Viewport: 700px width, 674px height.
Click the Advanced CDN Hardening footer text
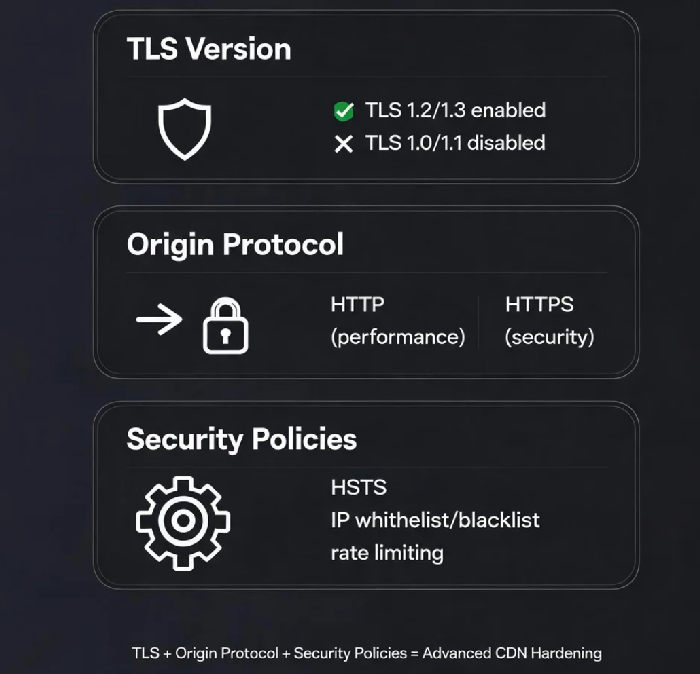512,653
